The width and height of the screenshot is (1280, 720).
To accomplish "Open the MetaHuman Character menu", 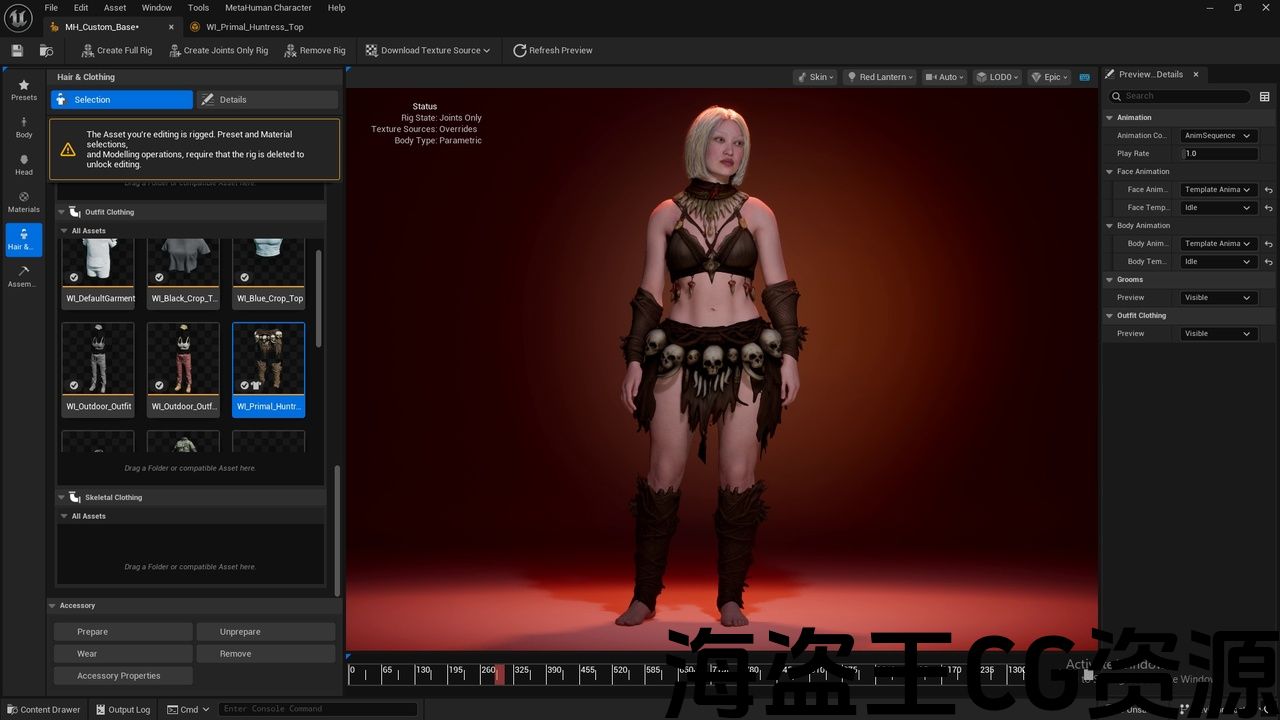I will 268,8.
